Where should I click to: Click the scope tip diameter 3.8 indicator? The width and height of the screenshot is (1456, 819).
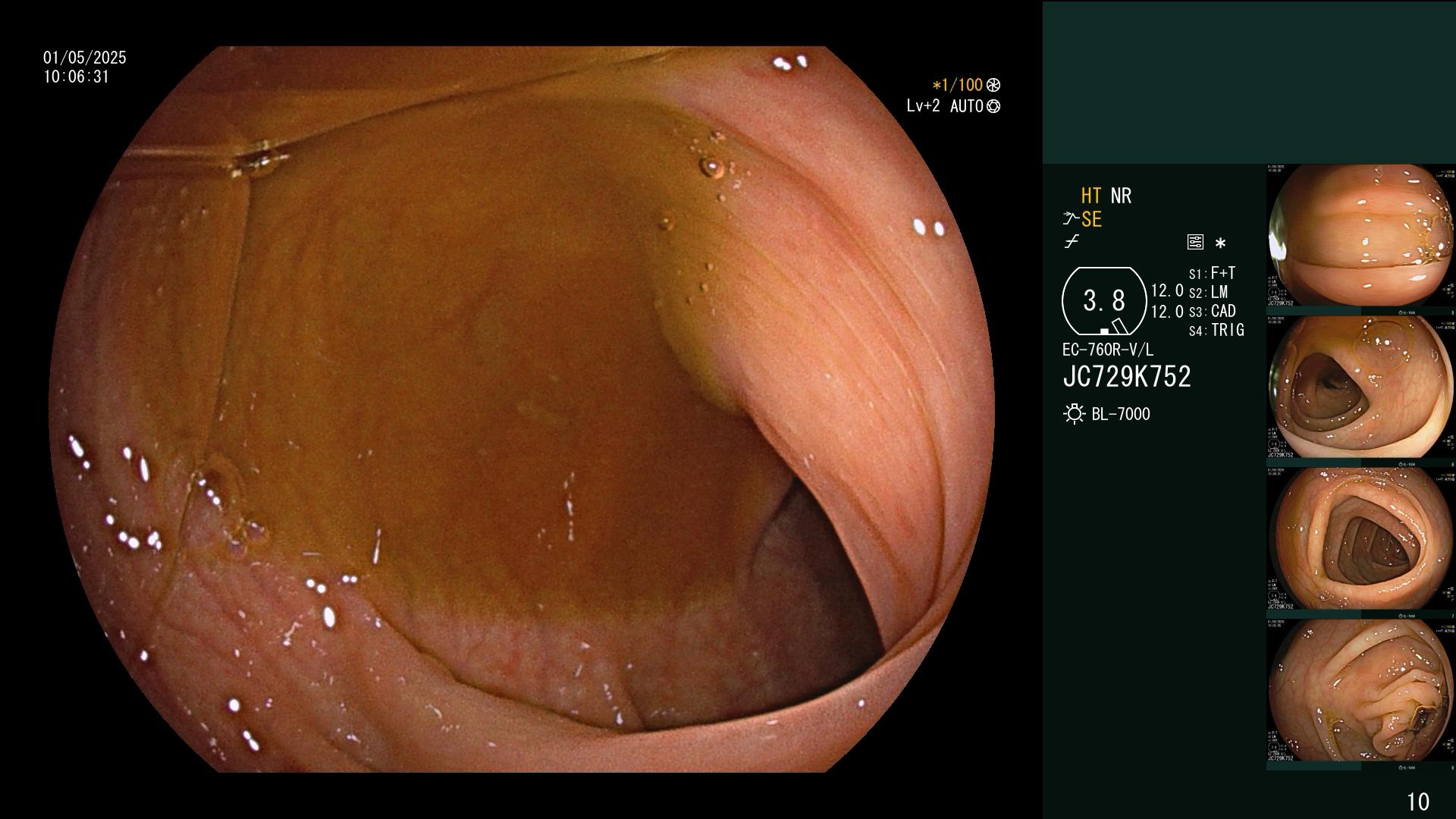(x=1104, y=301)
